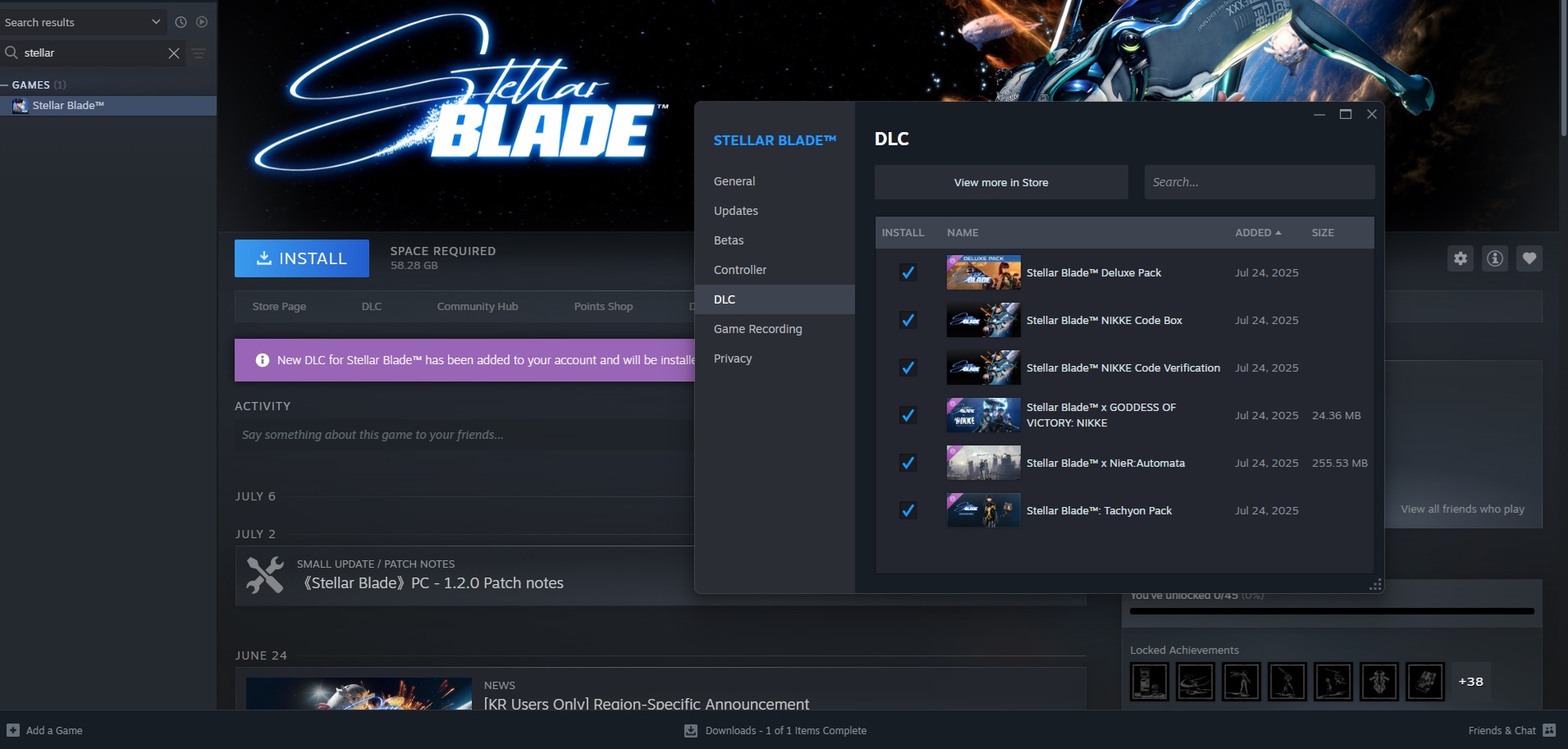
Task: Open Community Hub tab
Action: pyautogui.click(x=478, y=307)
